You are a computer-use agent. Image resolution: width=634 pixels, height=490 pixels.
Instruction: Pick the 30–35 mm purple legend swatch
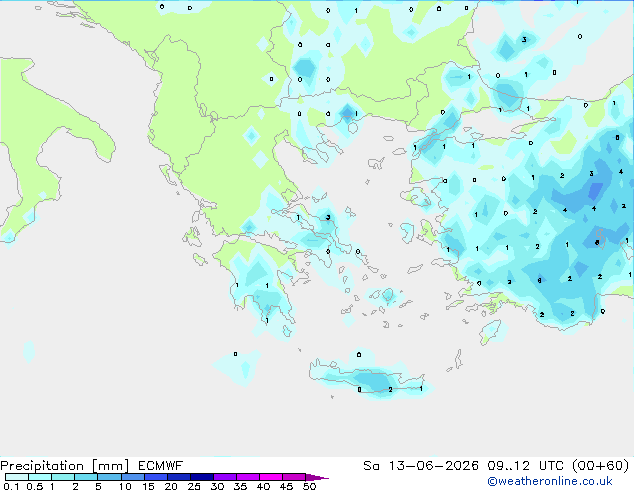(x=224, y=477)
